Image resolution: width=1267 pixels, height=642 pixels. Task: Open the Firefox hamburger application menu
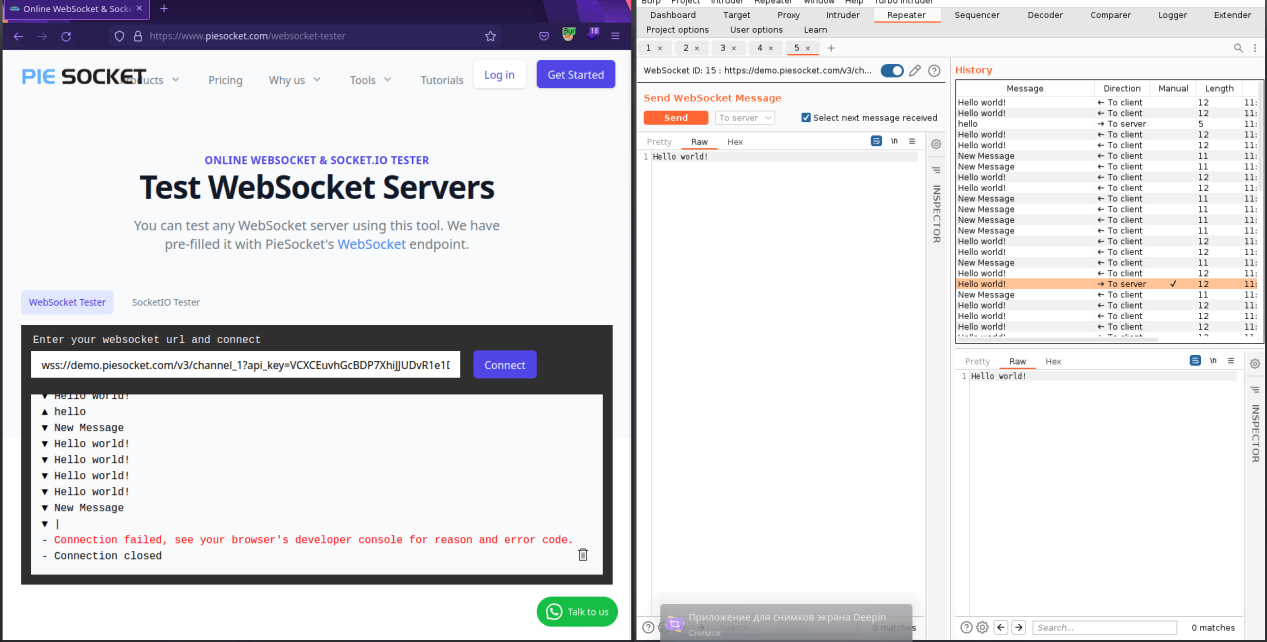(x=615, y=36)
